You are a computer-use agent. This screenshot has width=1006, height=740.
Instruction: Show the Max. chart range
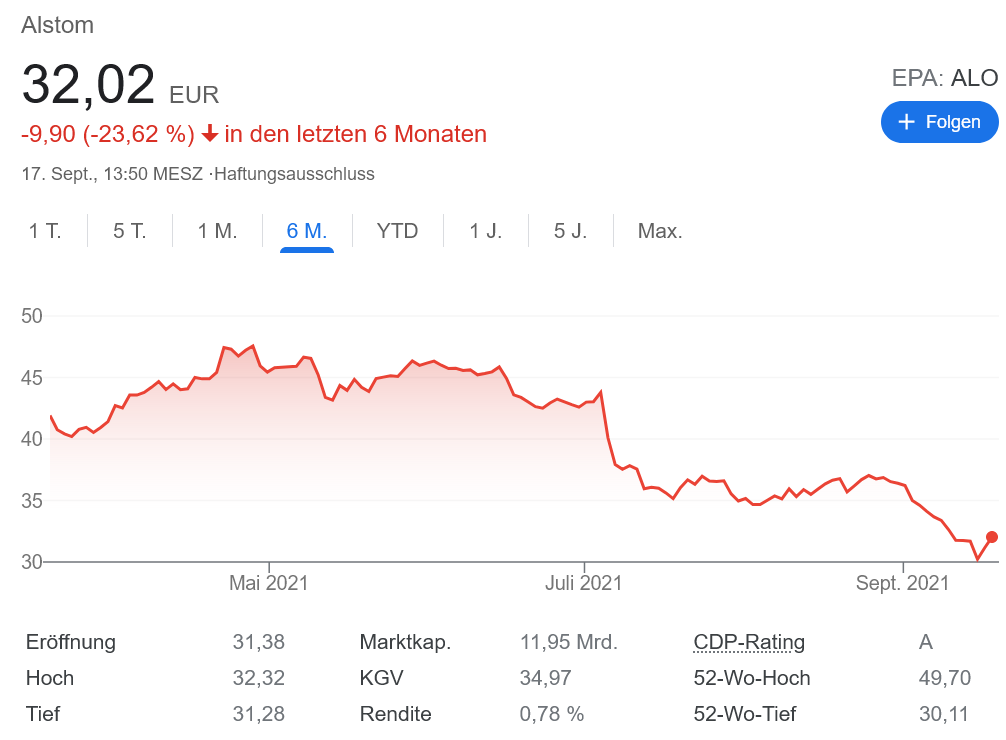pyautogui.click(x=660, y=231)
